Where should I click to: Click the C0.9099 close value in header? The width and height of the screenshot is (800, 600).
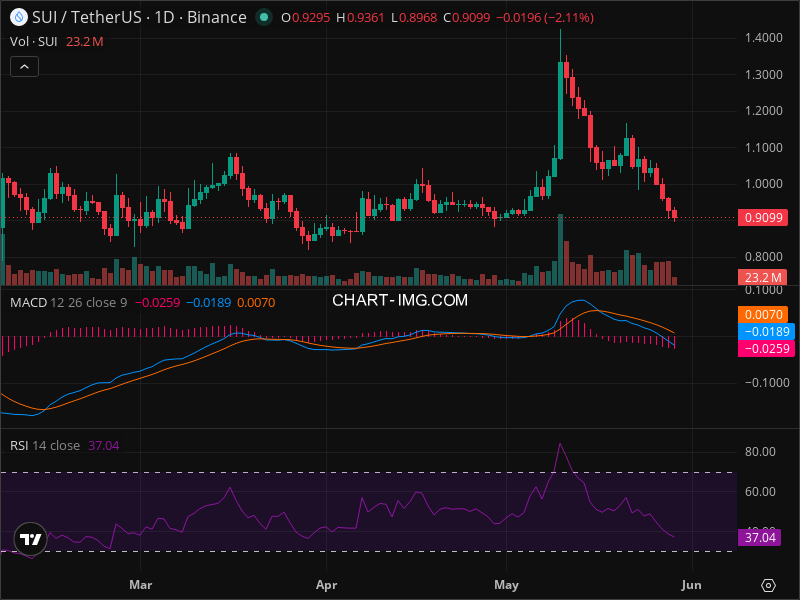point(466,17)
